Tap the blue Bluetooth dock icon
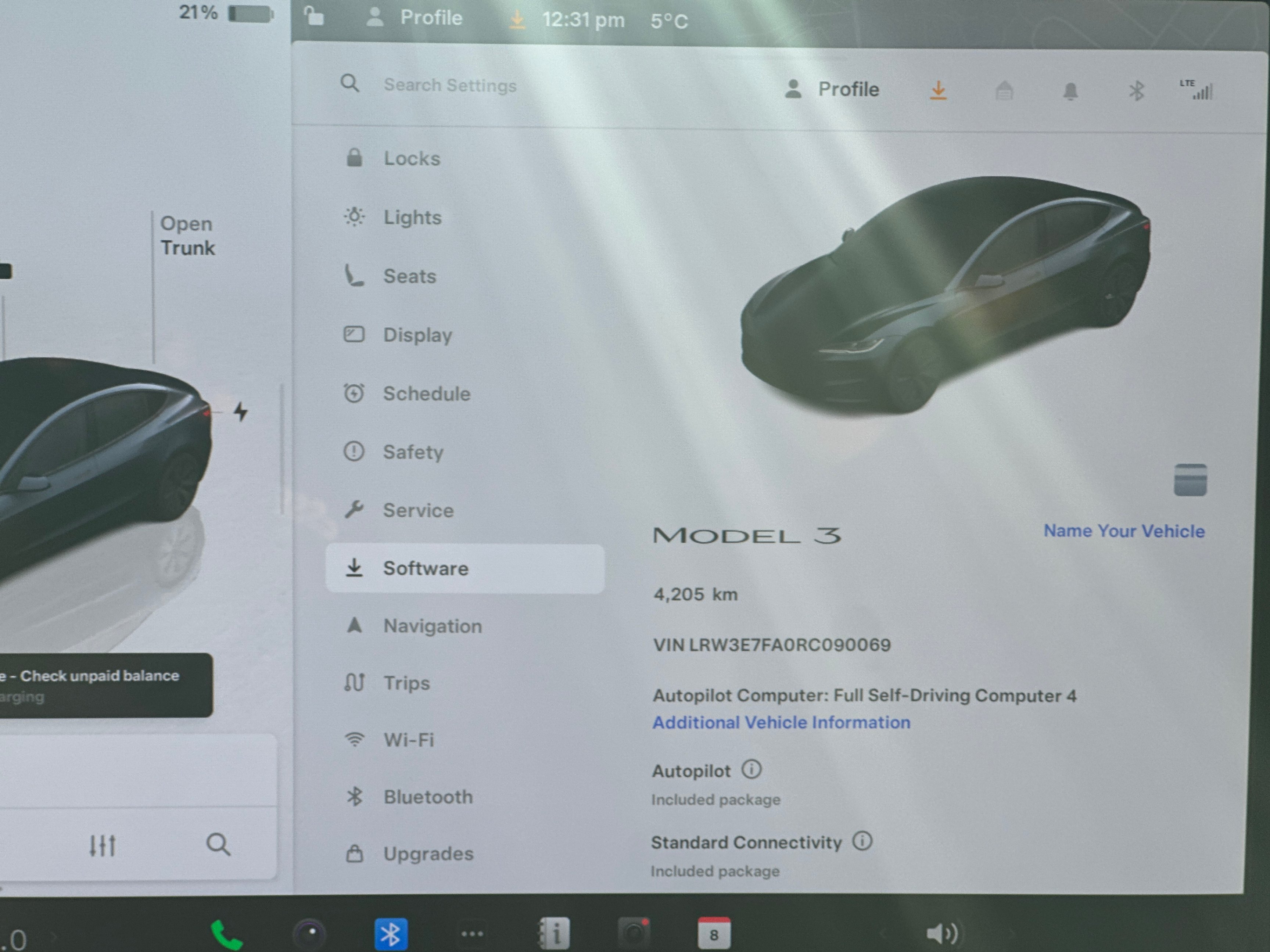Viewport: 1270px width, 952px height. 391,934
